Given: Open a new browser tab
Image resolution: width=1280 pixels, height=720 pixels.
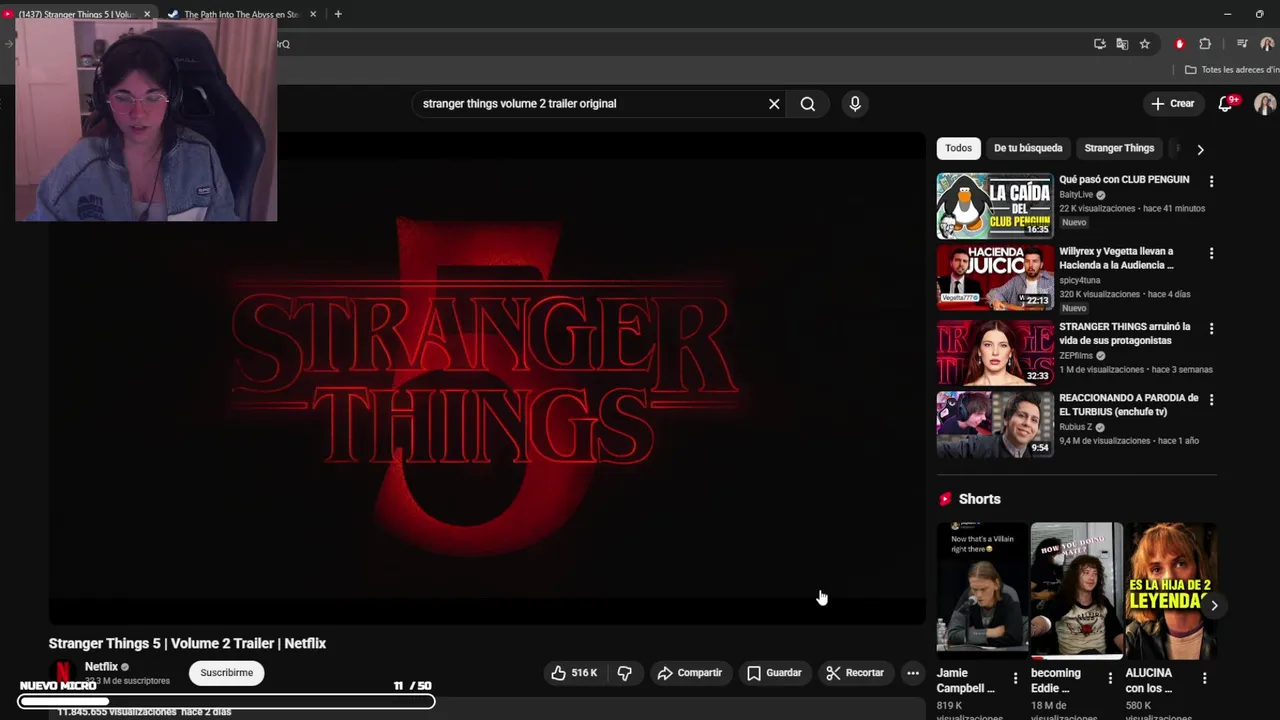Looking at the screenshot, I should [338, 14].
